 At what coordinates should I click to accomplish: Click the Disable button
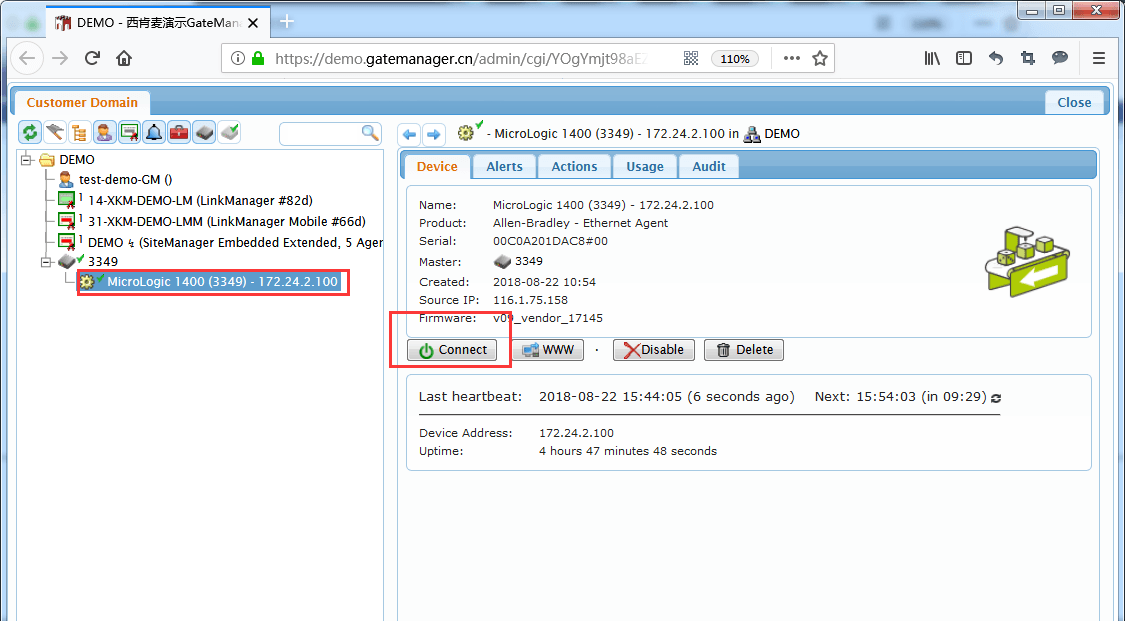point(654,350)
